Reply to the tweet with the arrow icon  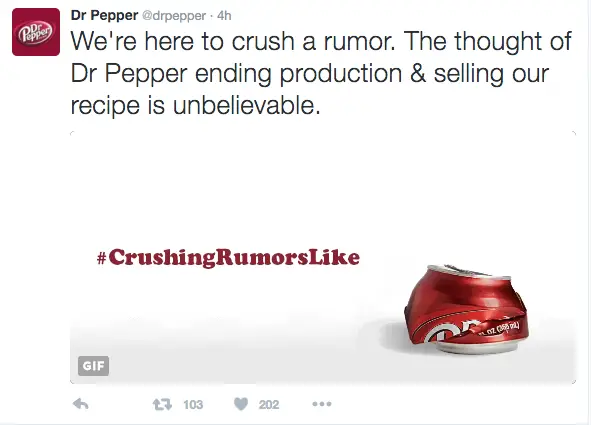(x=80, y=404)
